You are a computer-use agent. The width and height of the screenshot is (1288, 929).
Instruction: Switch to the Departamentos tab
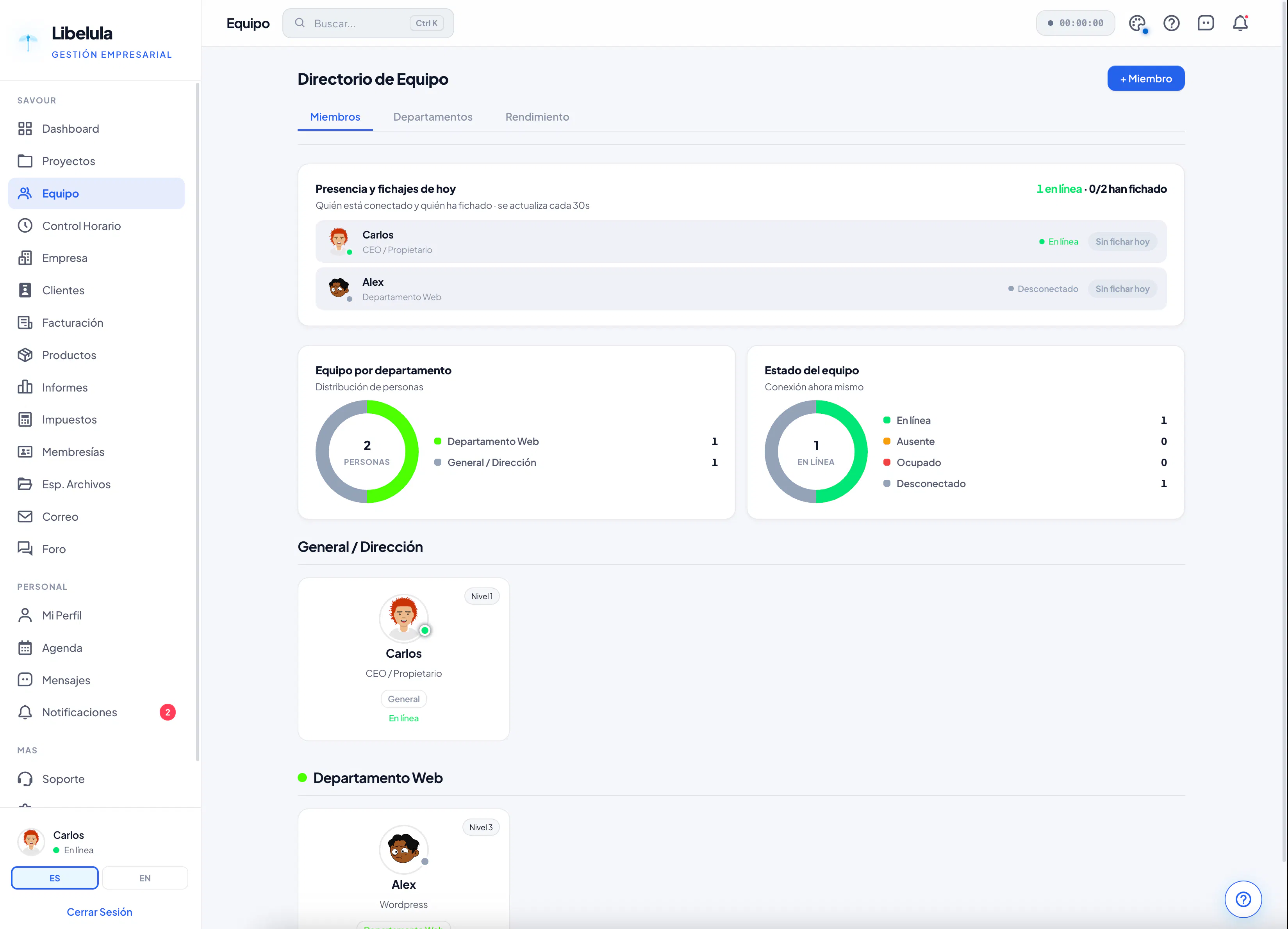[433, 117]
